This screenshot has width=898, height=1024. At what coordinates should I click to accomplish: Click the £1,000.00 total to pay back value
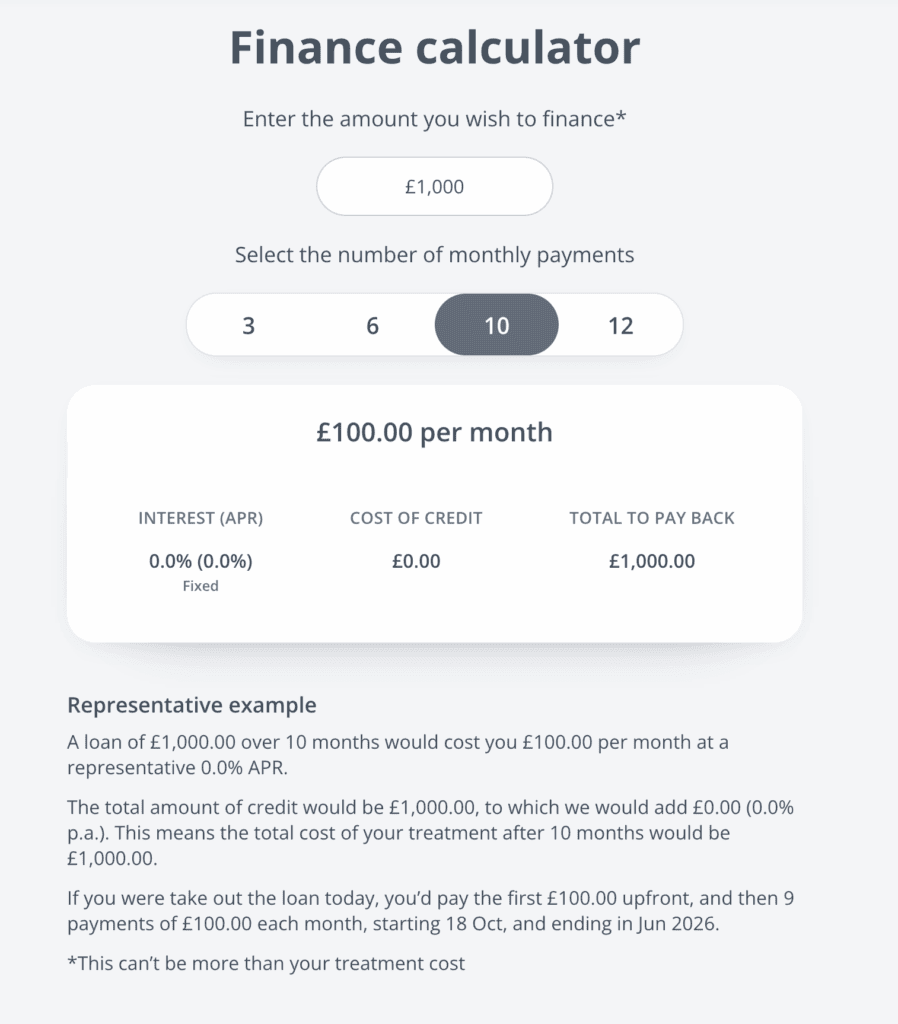[651, 561]
